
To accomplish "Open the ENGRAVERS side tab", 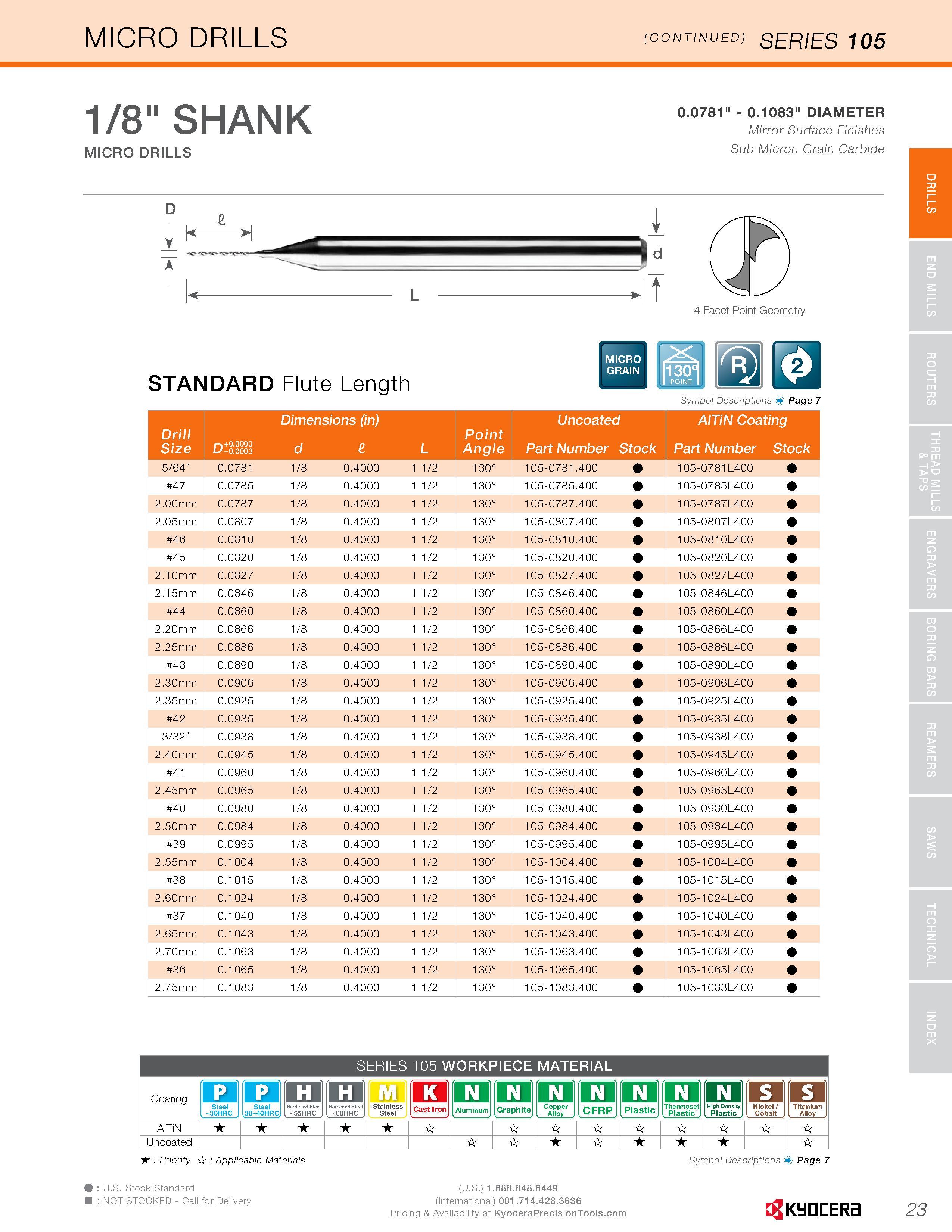I will click(x=931, y=564).
